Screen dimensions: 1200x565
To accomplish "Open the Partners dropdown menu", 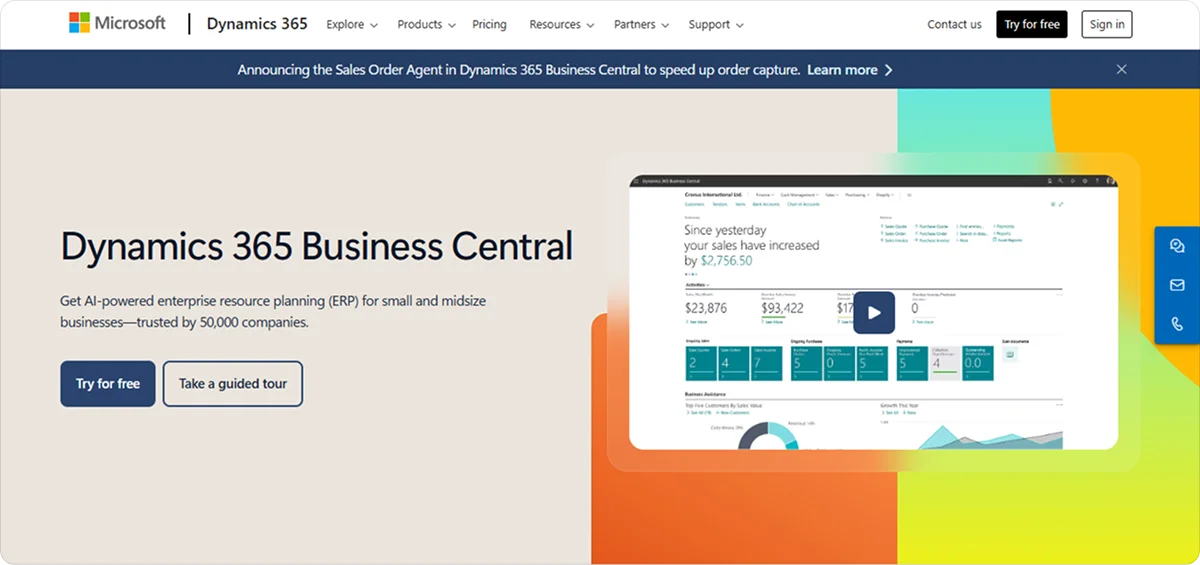I will click(x=642, y=24).
